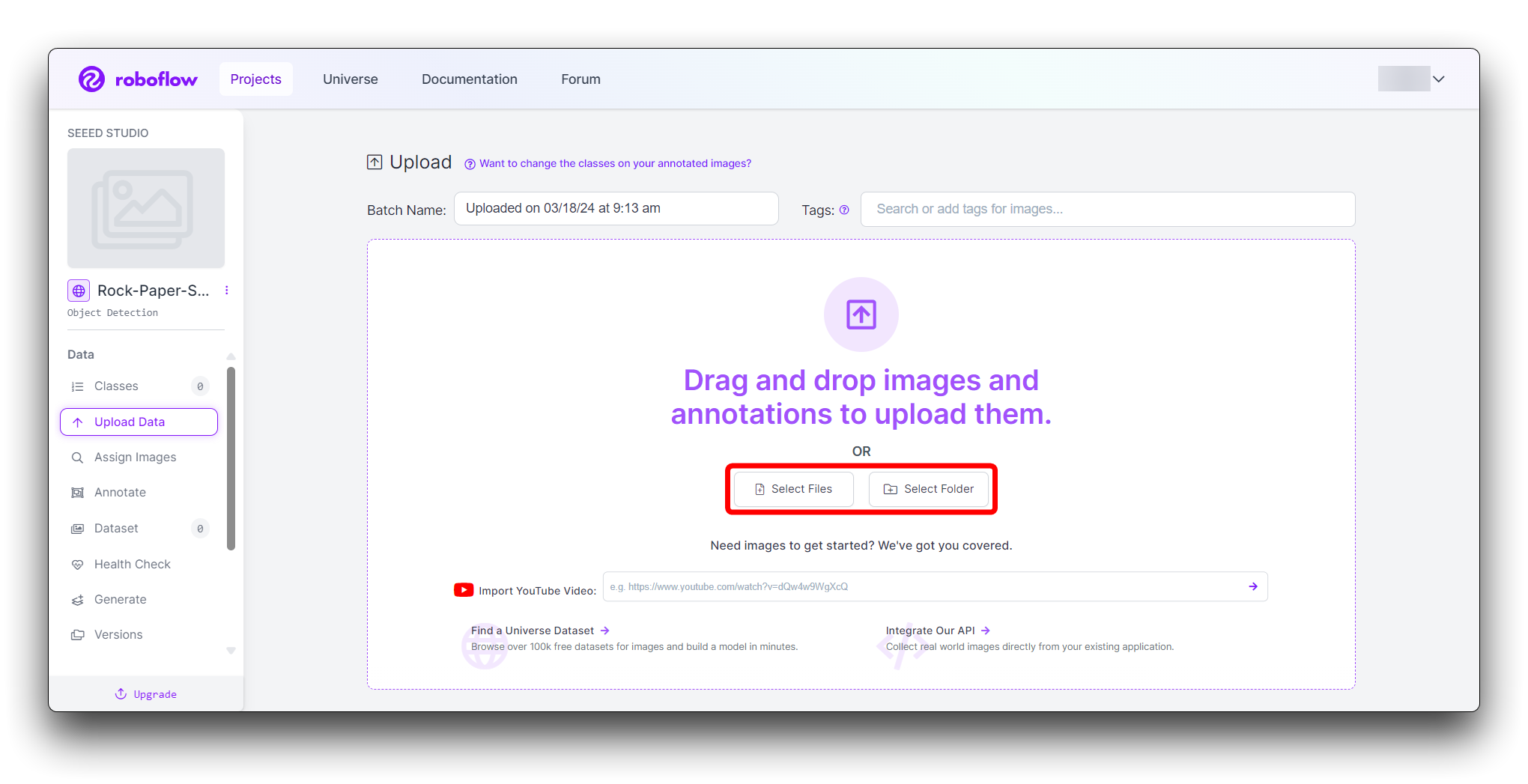Click the Dataset images icon
Viewport: 1528px width, 784px height.
pos(77,529)
